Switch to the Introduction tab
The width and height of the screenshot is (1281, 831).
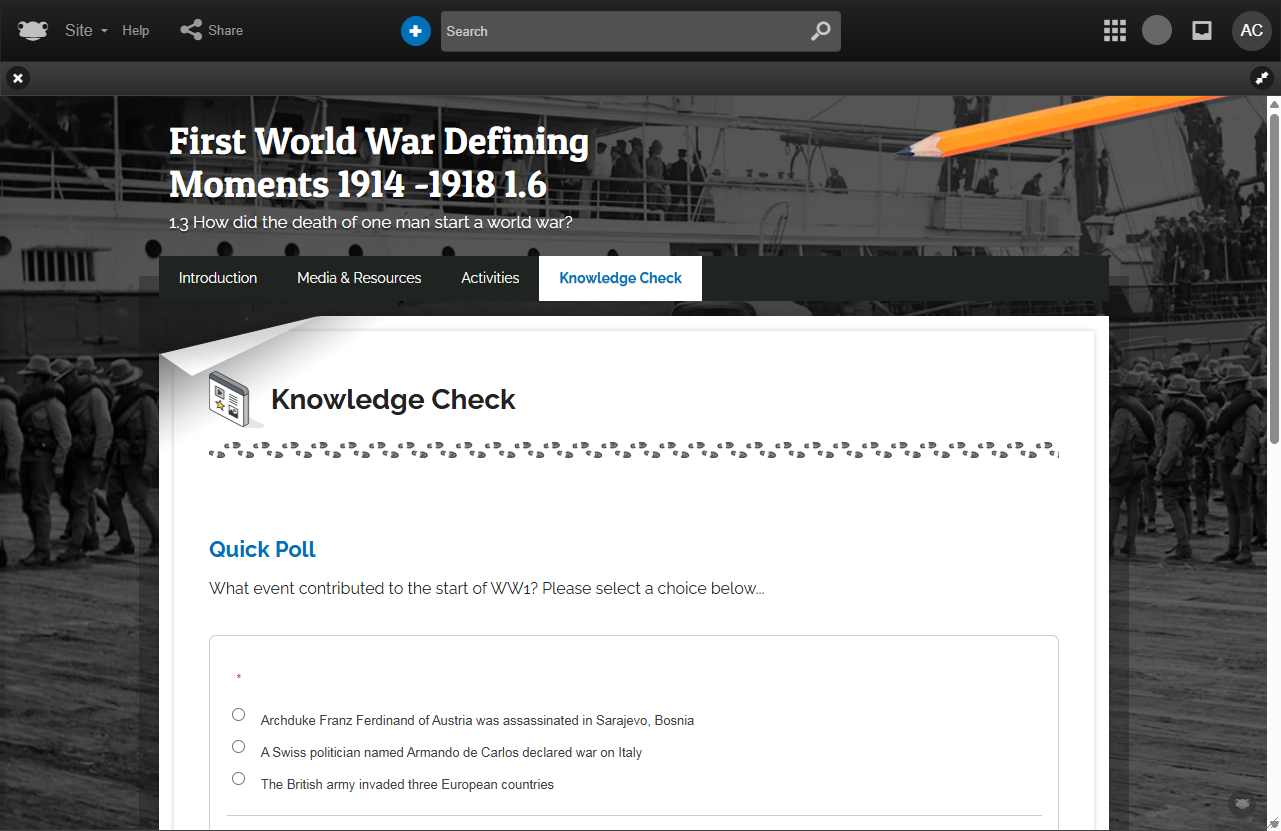coord(218,278)
